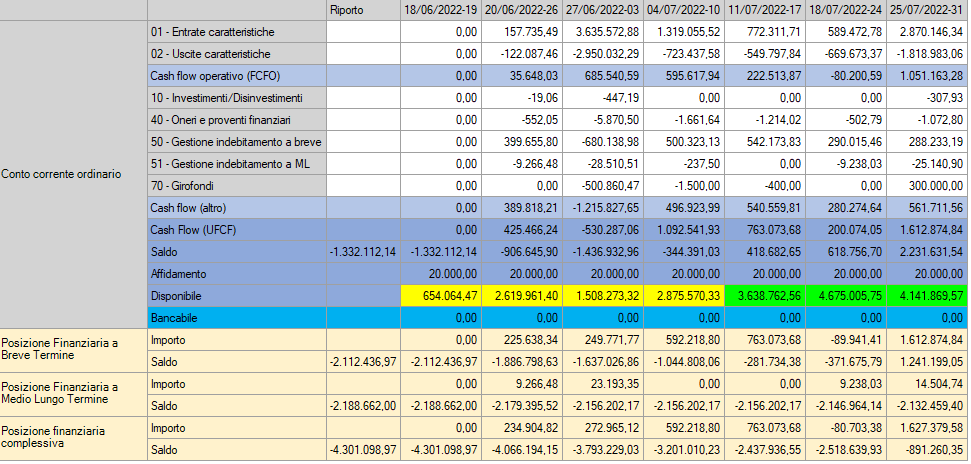971x464 pixels.
Task: Click Girofondi value -500.860,47
Action: (x=603, y=186)
